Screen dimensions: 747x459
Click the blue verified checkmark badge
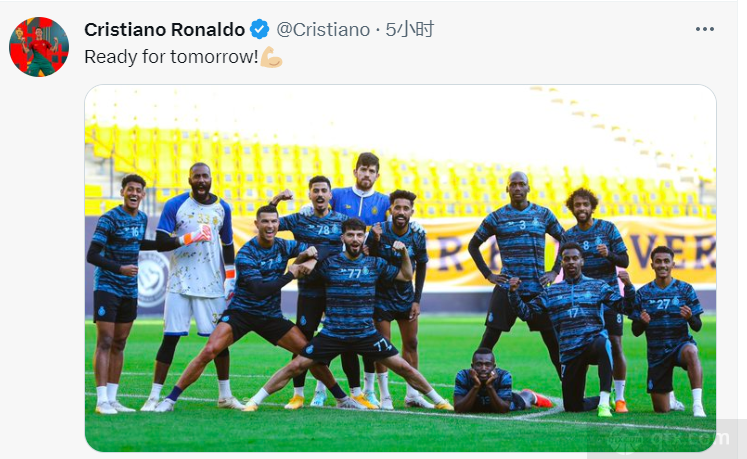point(259,30)
